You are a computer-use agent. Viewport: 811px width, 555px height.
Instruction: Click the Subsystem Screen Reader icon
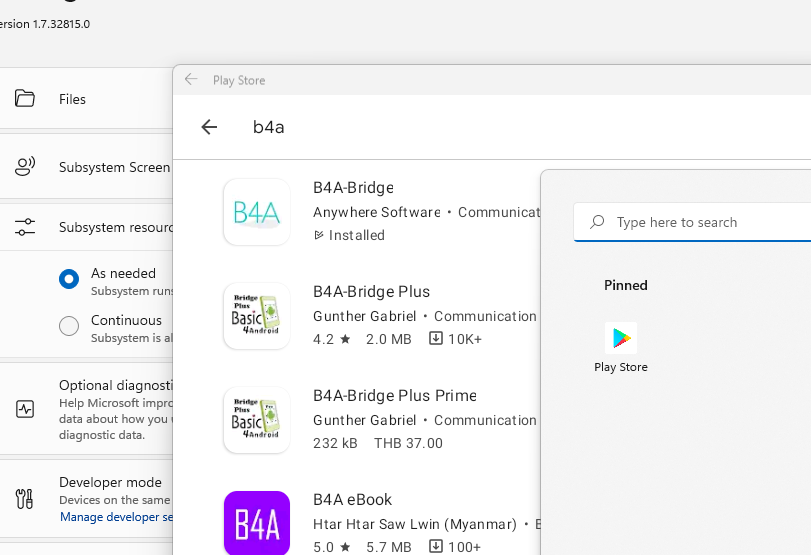click(25, 167)
